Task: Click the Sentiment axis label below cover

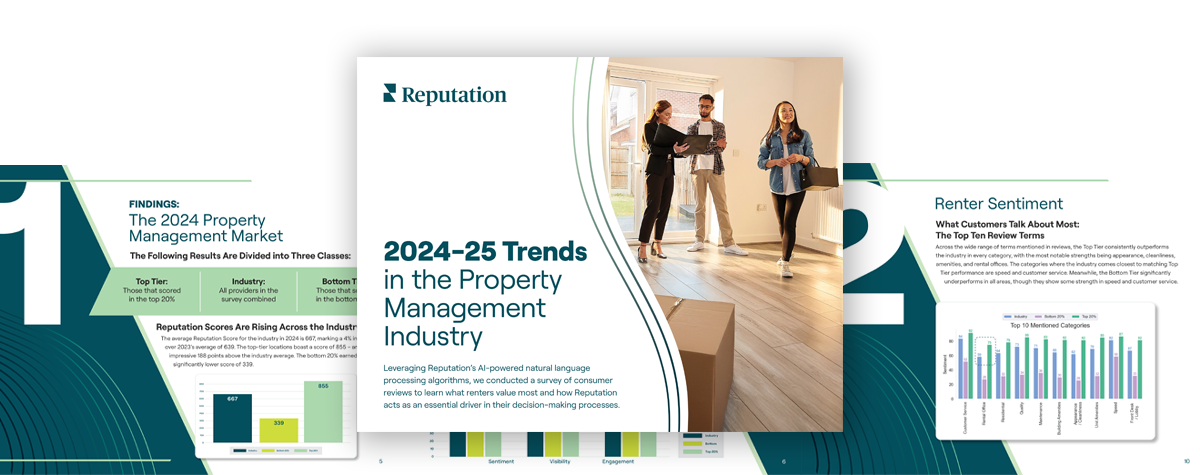Action: 501,462
